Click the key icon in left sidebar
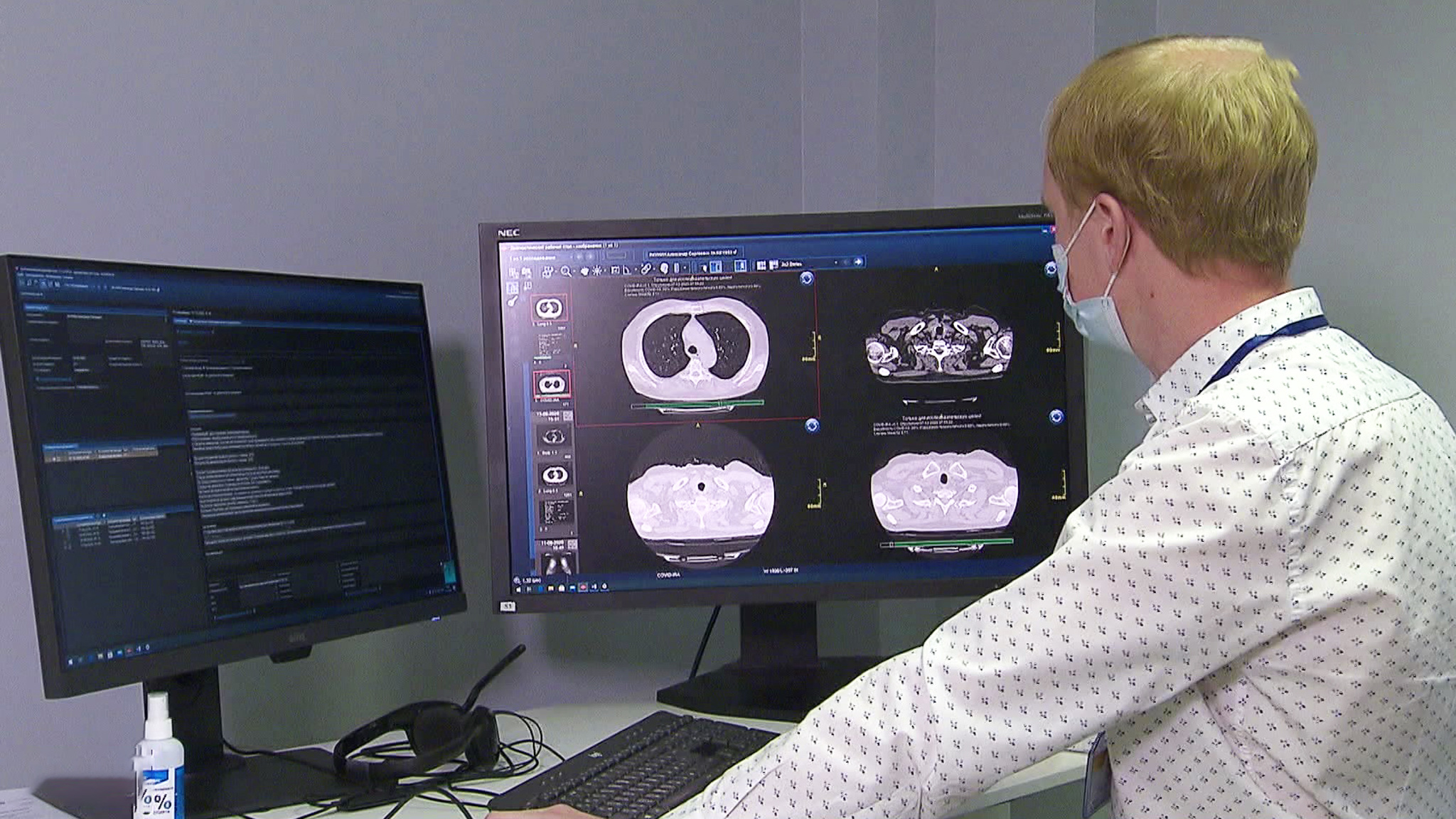The image size is (1456, 819). click(x=513, y=301)
